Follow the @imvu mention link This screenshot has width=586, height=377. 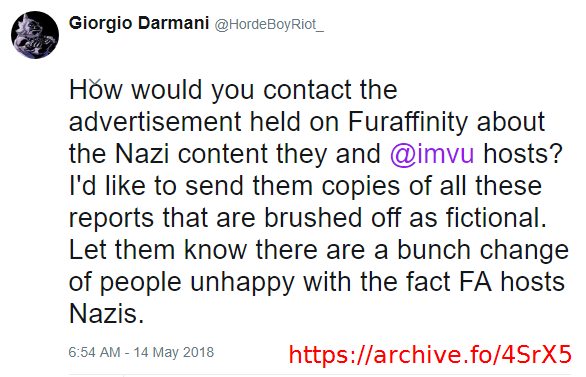click(432, 154)
